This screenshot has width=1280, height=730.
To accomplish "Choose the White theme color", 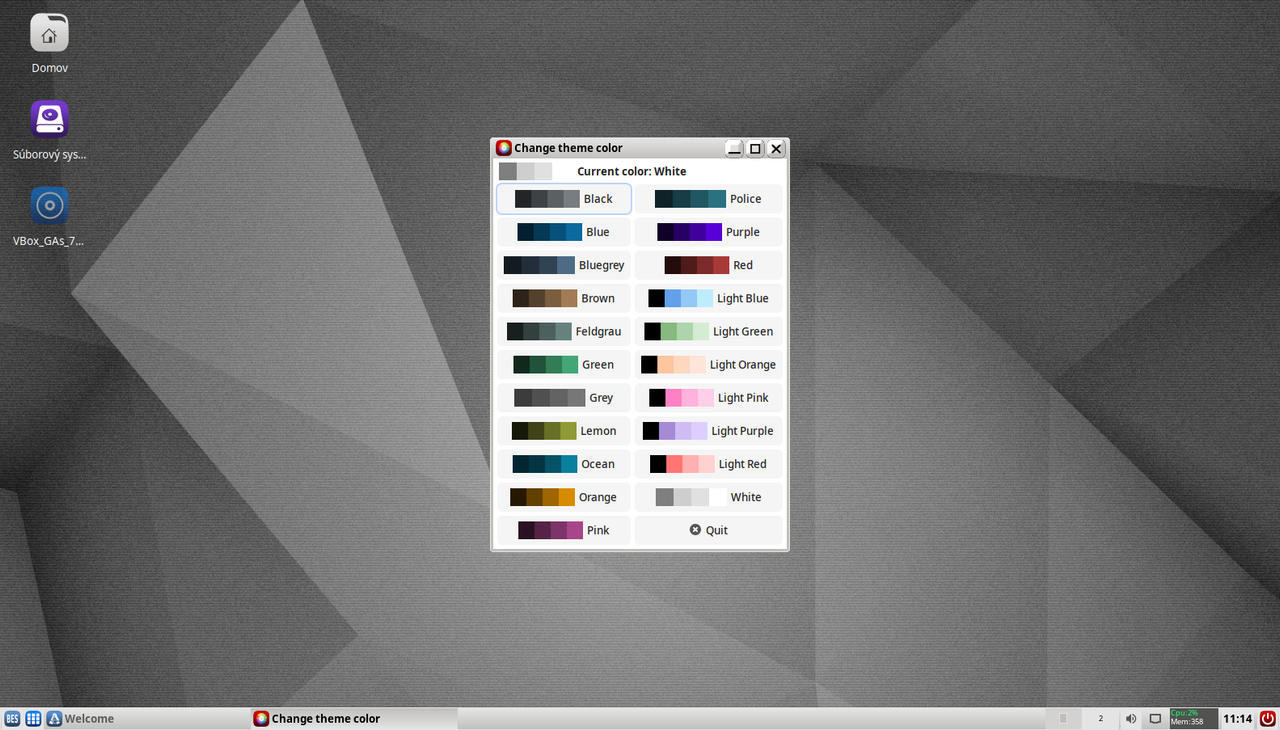I will [x=708, y=496].
